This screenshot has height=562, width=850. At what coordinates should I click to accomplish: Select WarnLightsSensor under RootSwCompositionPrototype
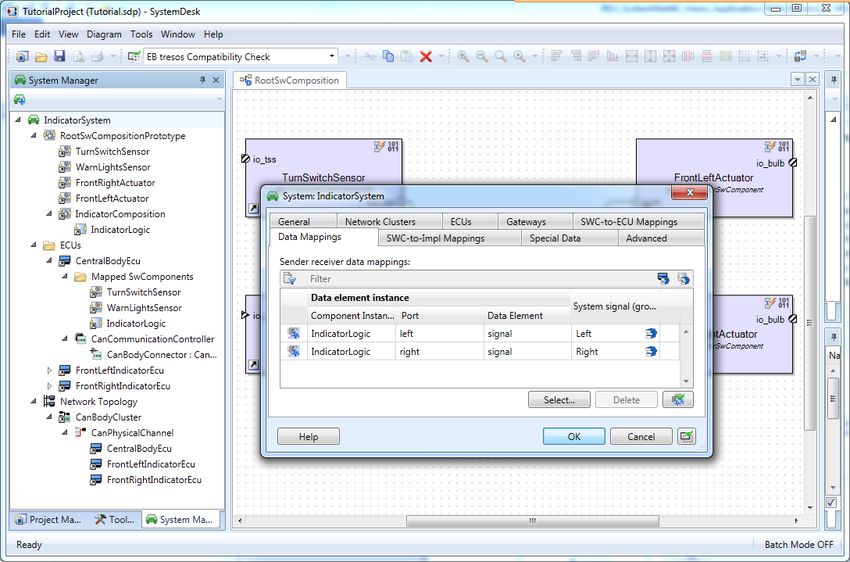tap(113, 167)
